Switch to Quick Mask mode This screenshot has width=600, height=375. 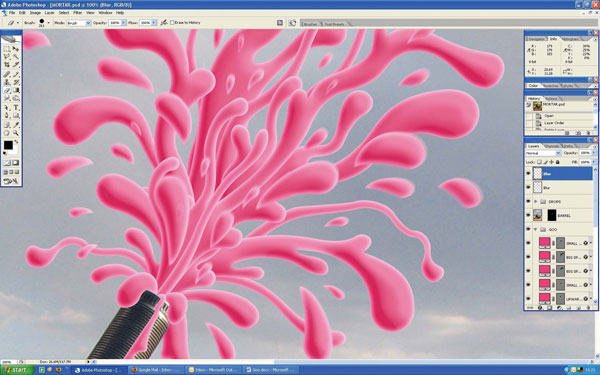[16, 163]
